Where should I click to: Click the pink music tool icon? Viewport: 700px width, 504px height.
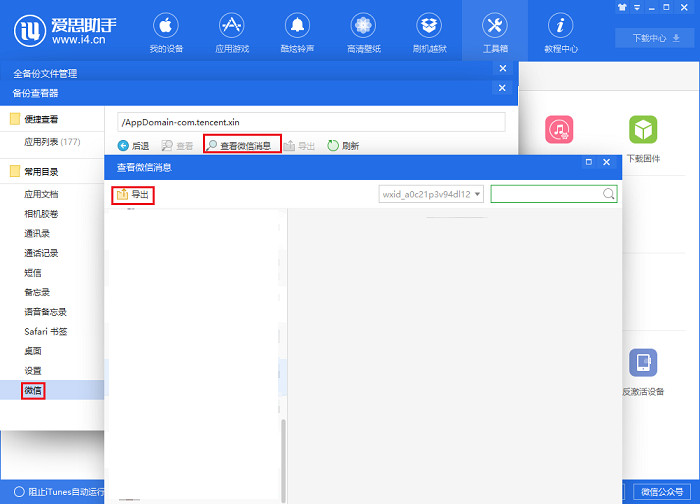pyautogui.click(x=558, y=131)
